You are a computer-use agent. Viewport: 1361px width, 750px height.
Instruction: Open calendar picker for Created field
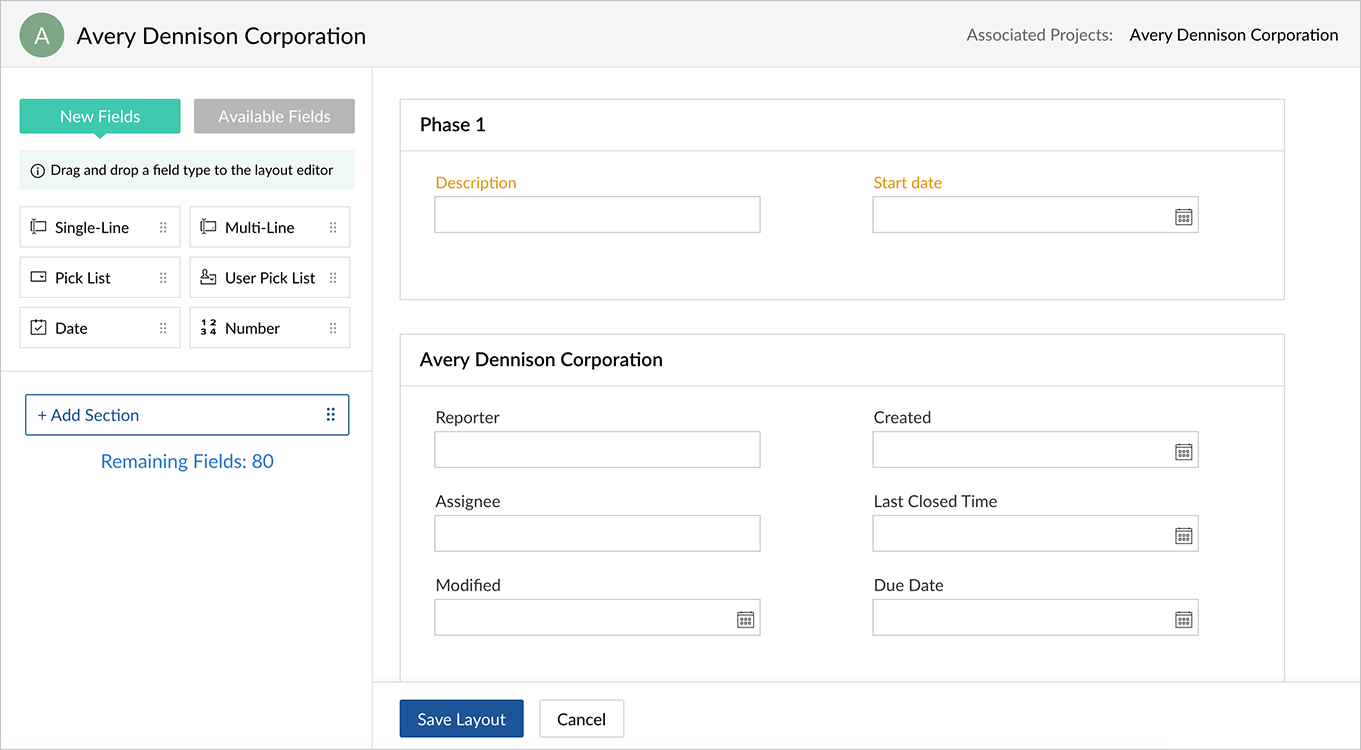tap(1184, 451)
